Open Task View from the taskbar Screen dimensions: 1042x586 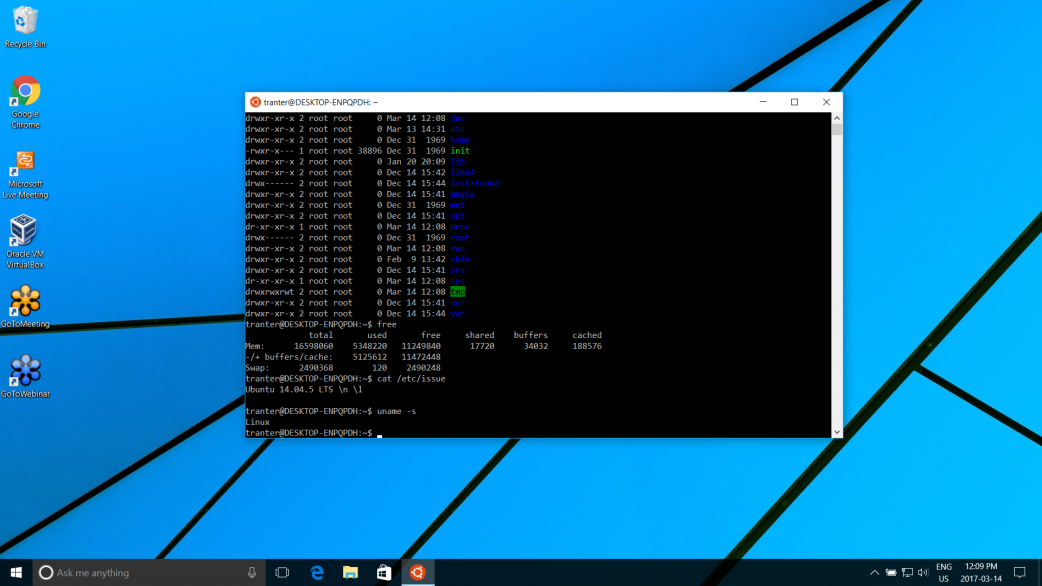[282, 573]
